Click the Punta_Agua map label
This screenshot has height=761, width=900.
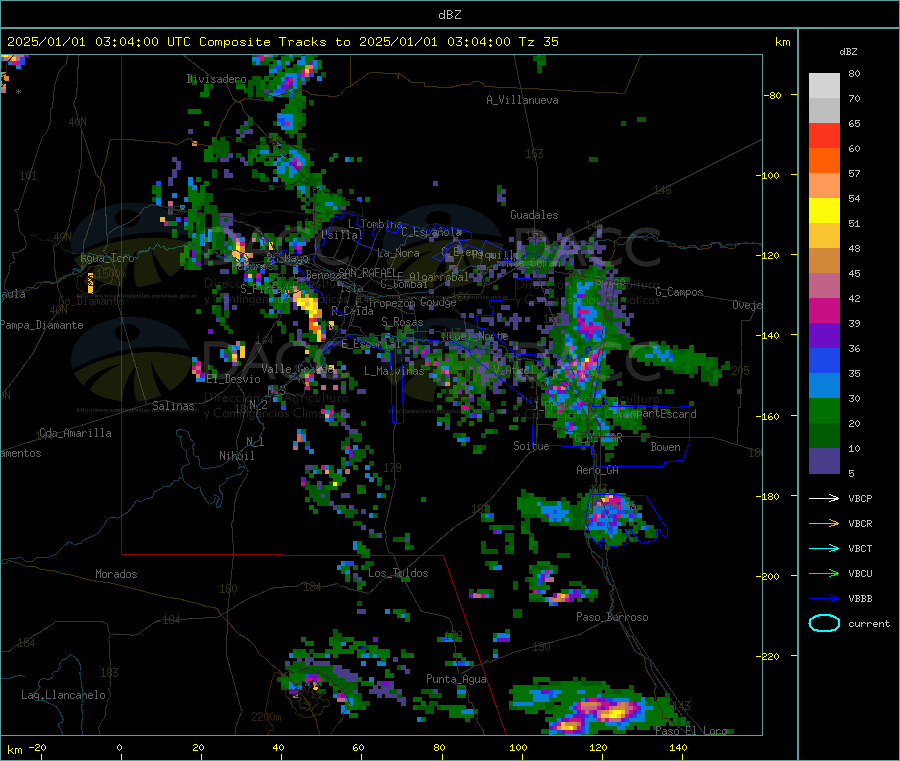[x=456, y=679]
